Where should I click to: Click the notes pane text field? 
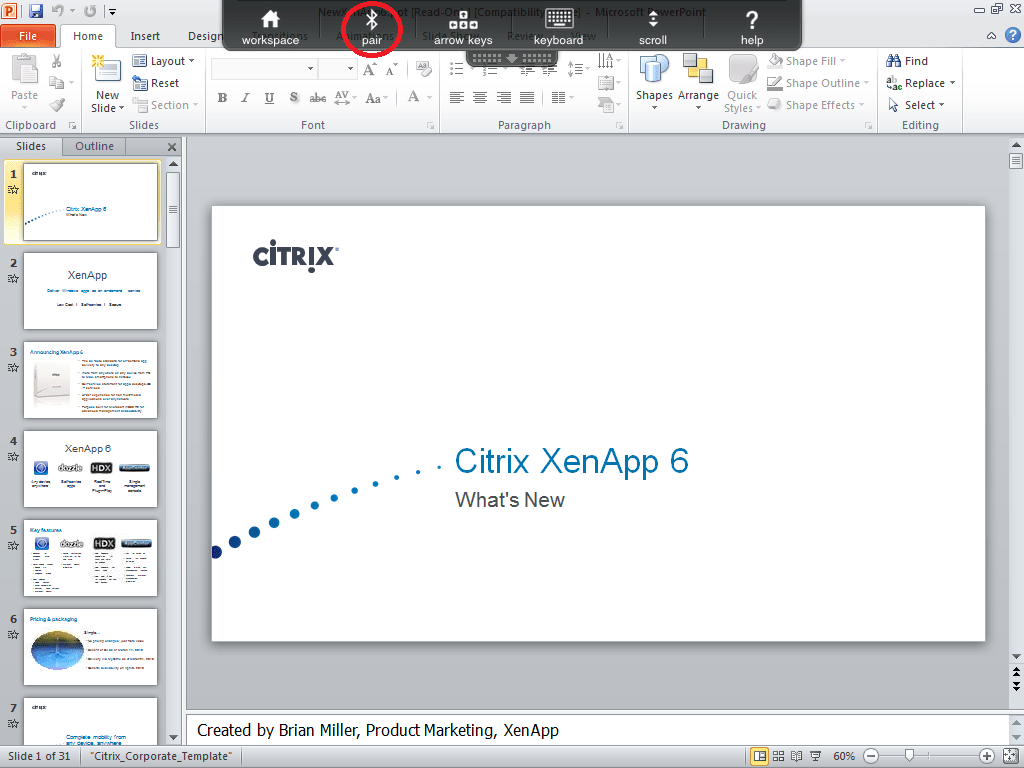point(598,730)
